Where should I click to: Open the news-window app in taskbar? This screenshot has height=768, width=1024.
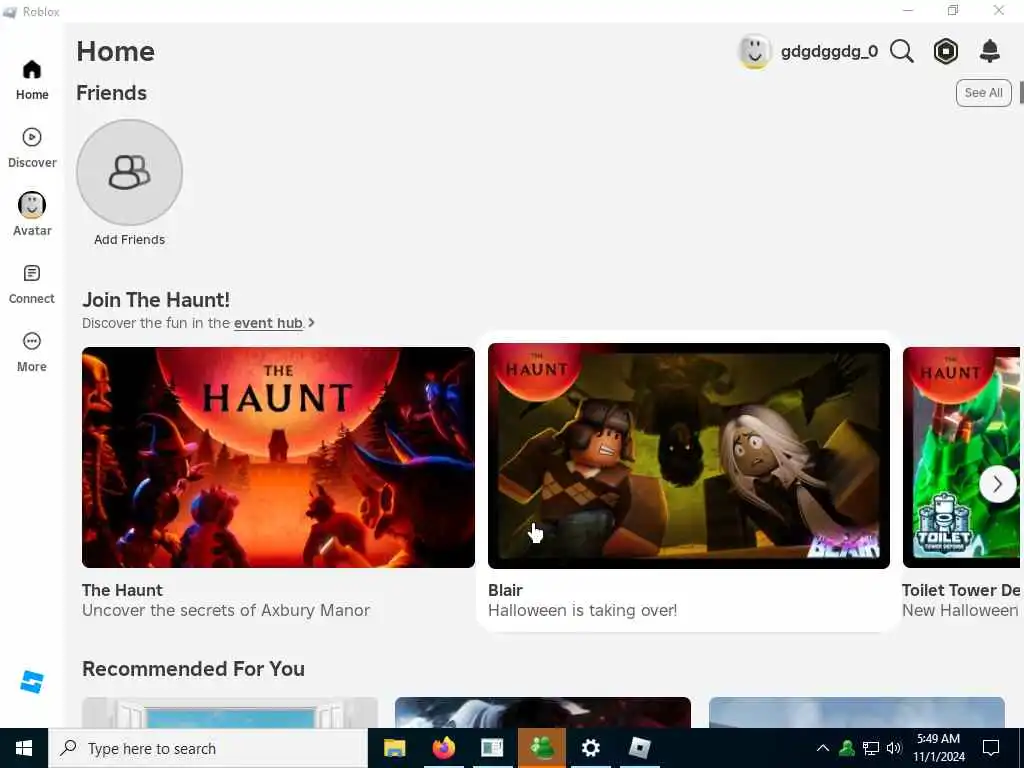coord(492,748)
